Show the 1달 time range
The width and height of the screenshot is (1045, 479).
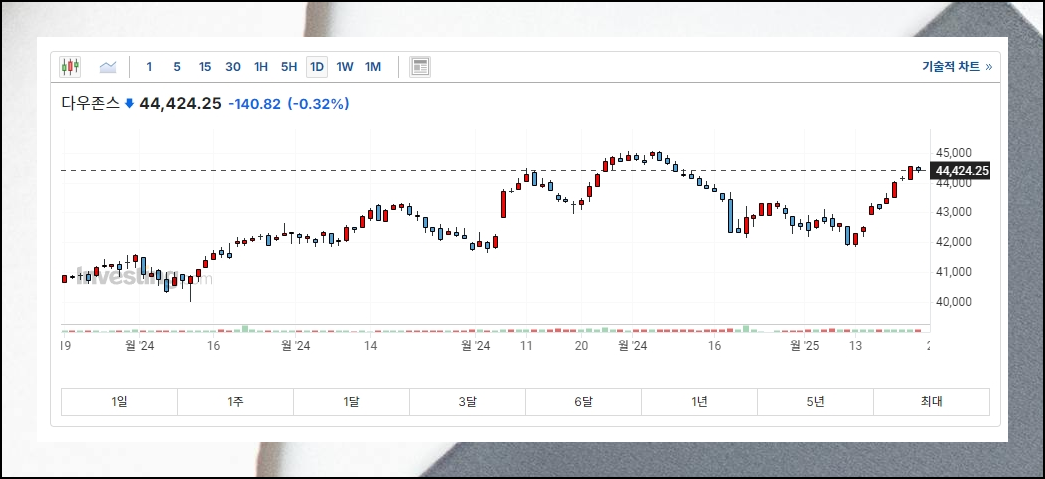351,402
